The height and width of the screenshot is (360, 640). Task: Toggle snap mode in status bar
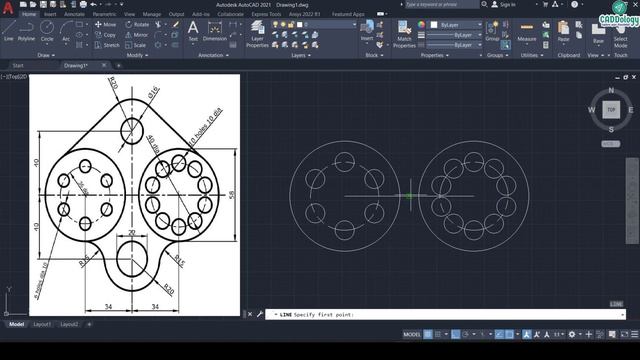pos(438,334)
